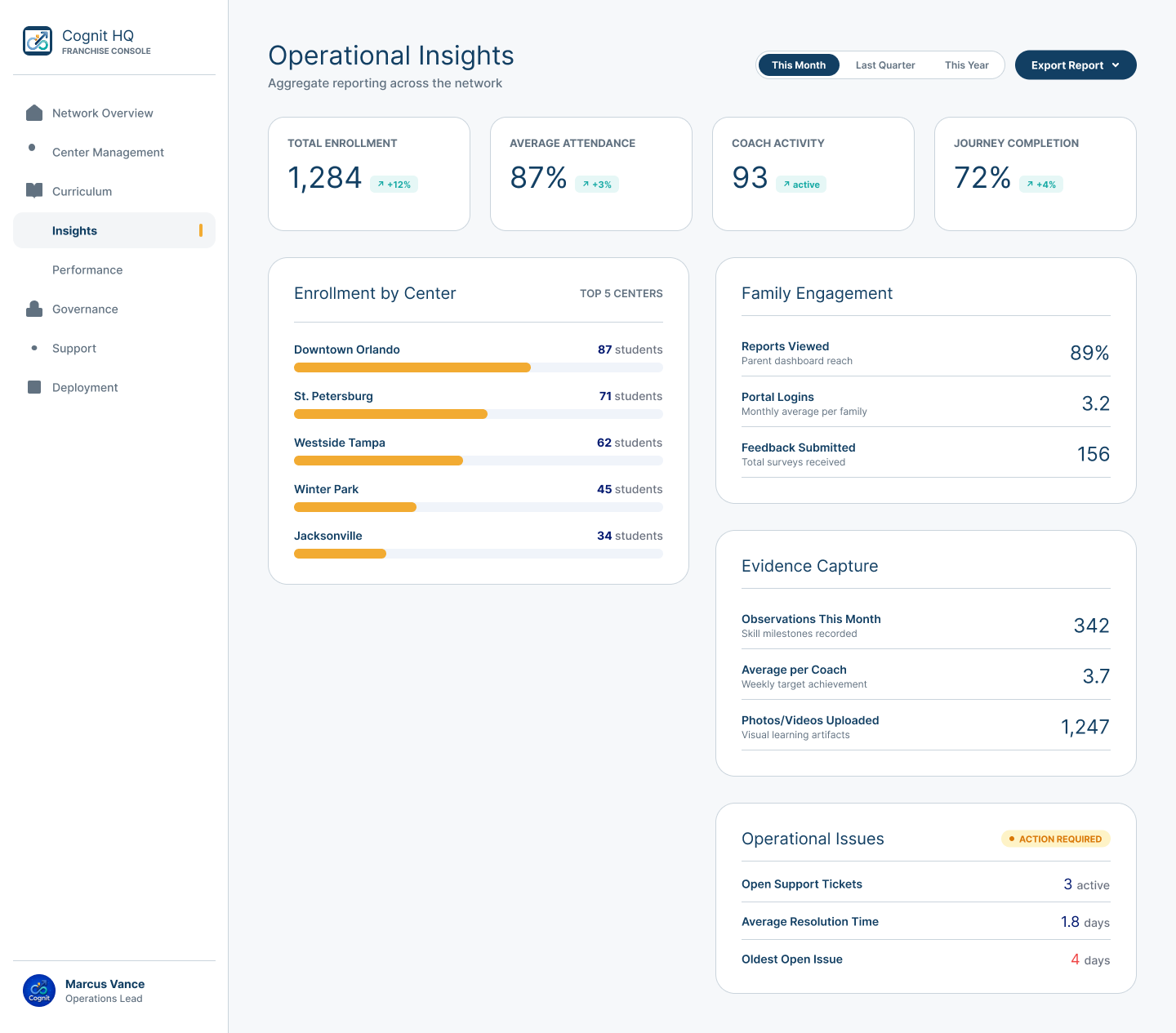Screen dimensions: 1176x1033
Task: Click the active coach status badge
Action: pos(801,185)
